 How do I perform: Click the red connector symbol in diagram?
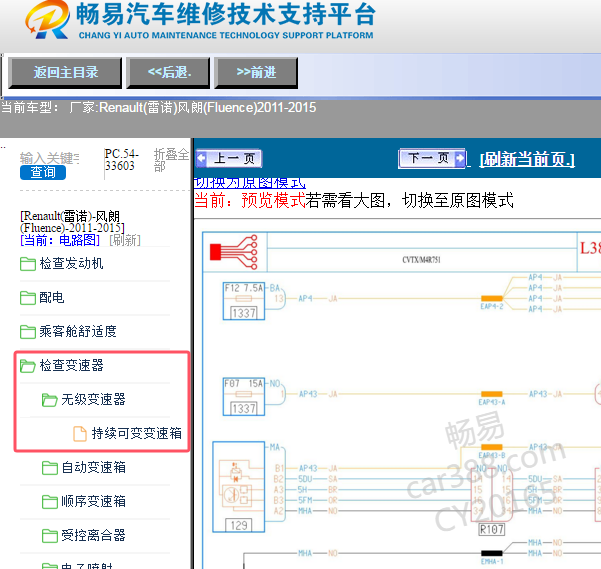[234, 252]
